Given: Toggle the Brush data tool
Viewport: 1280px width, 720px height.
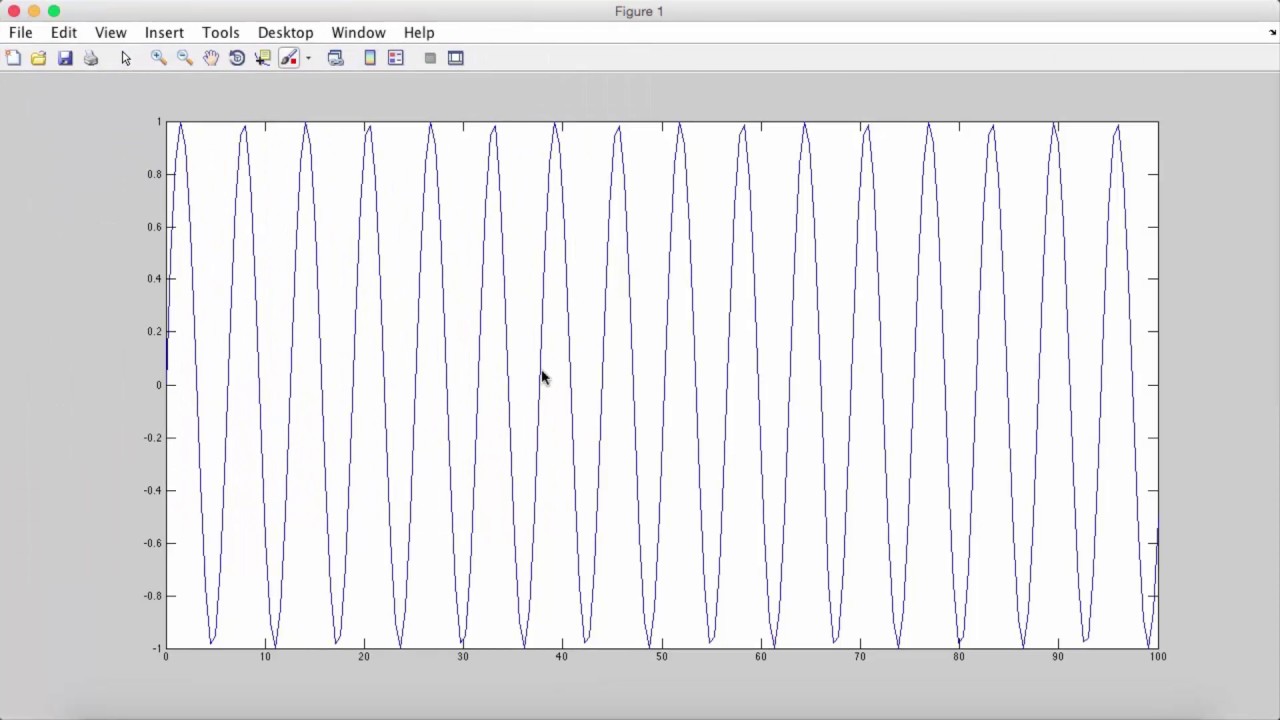Looking at the screenshot, I should click(x=289, y=58).
